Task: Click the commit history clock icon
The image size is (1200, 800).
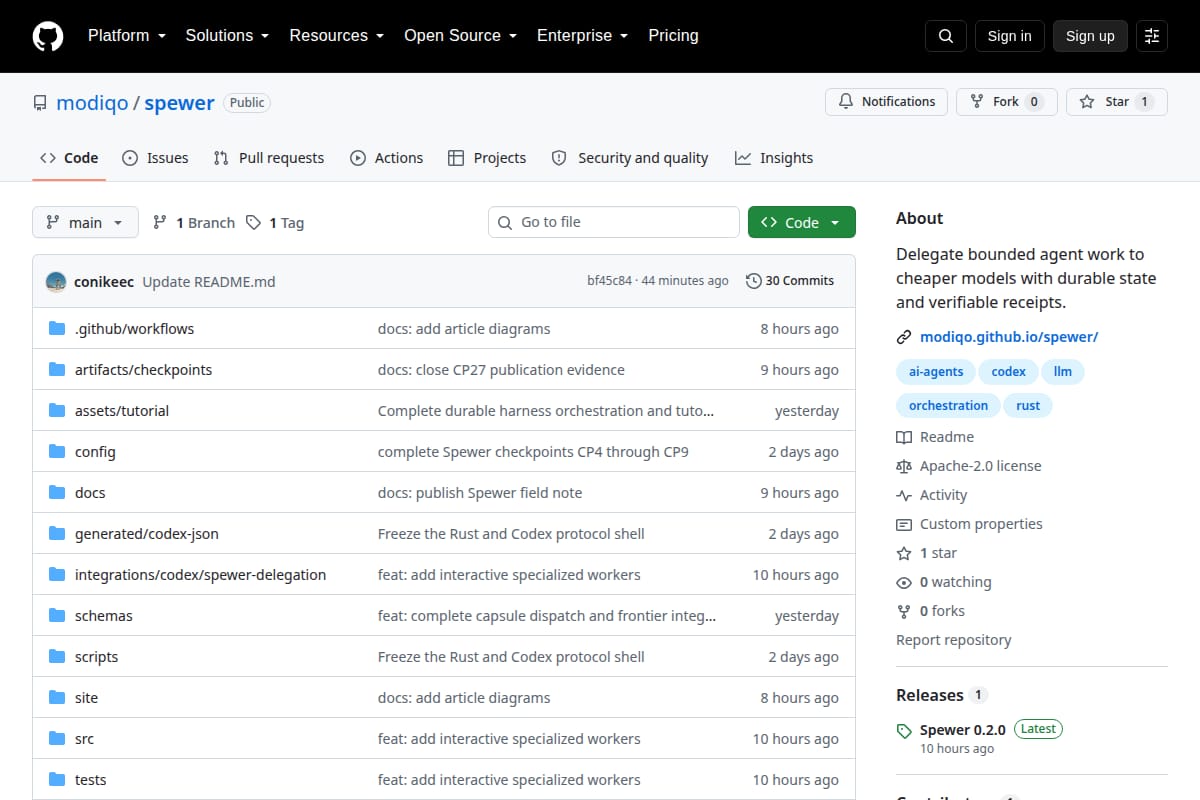Action: tap(754, 281)
